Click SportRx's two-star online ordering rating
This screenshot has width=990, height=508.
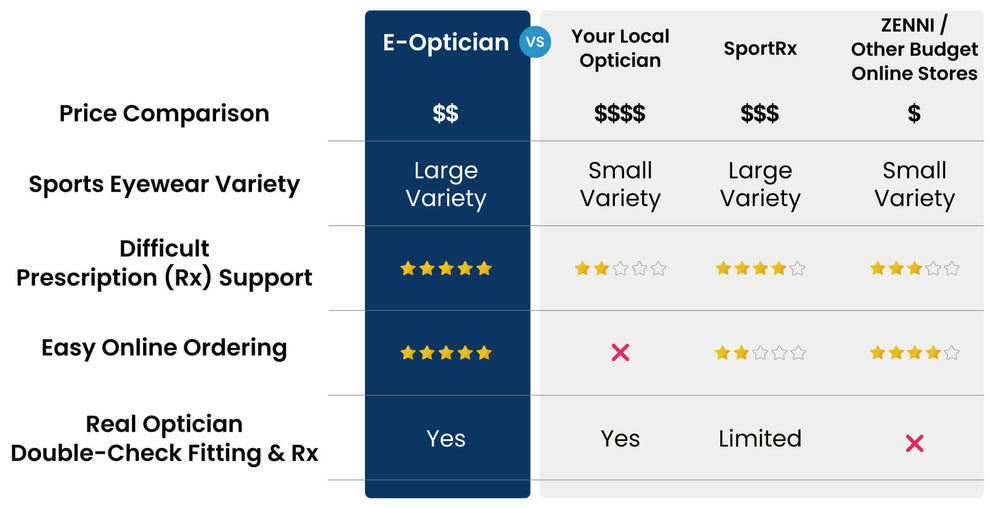pos(760,352)
